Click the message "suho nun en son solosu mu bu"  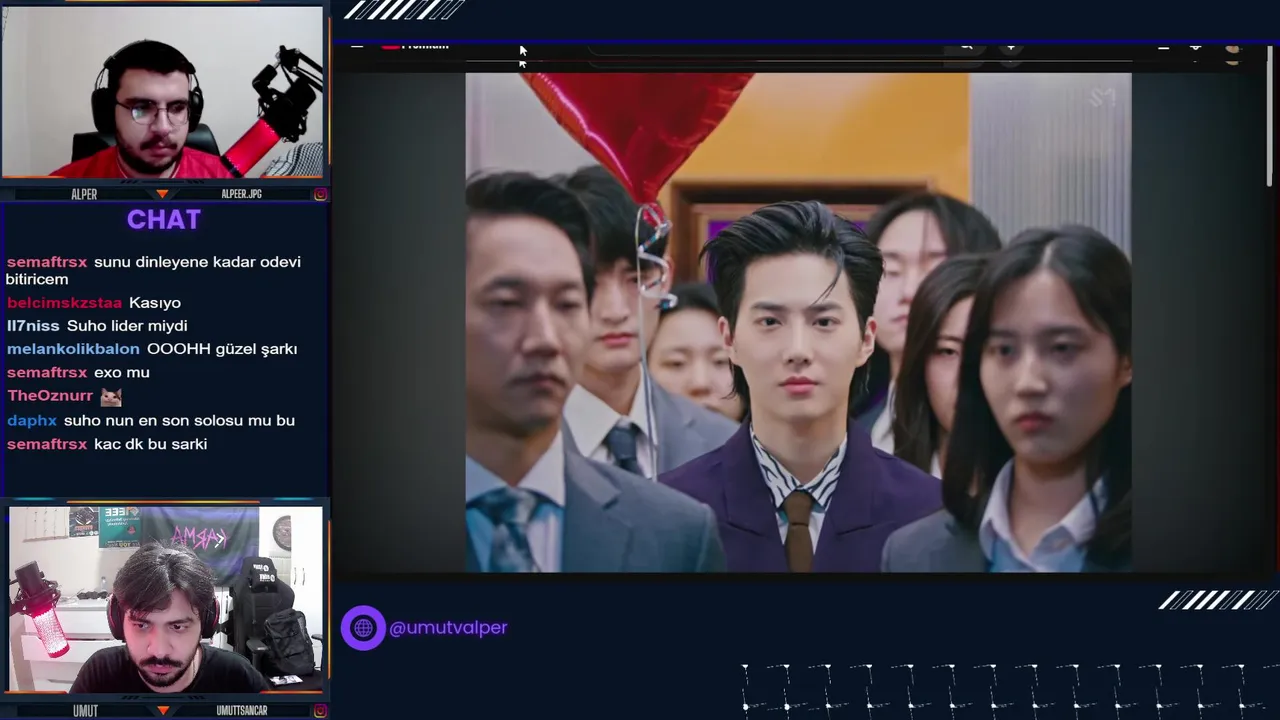[179, 421]
